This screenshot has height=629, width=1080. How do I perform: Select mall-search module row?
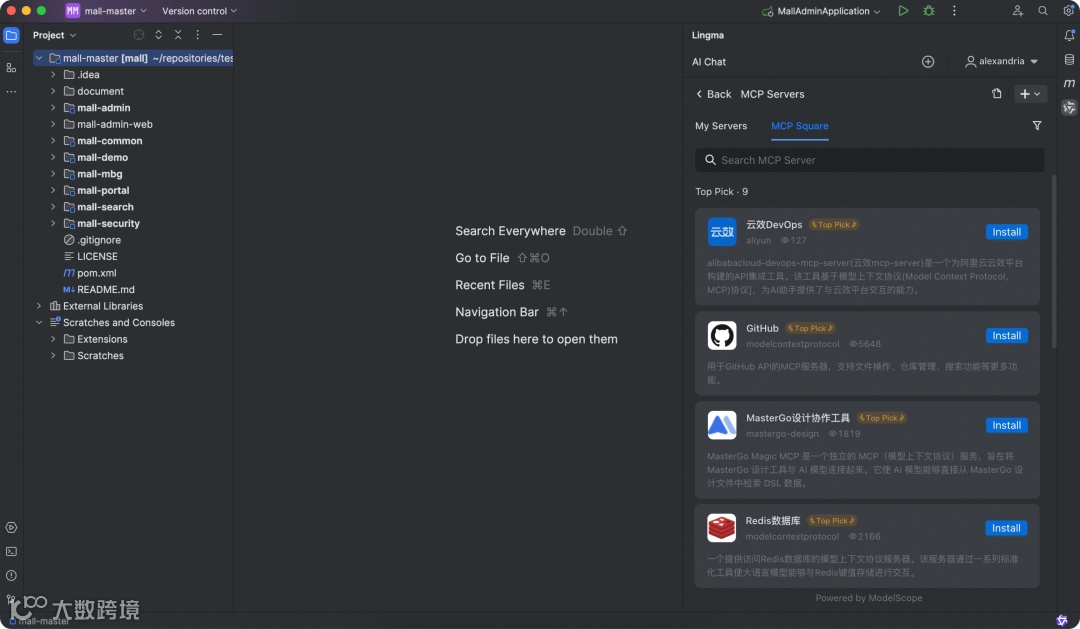pos(133,207)
